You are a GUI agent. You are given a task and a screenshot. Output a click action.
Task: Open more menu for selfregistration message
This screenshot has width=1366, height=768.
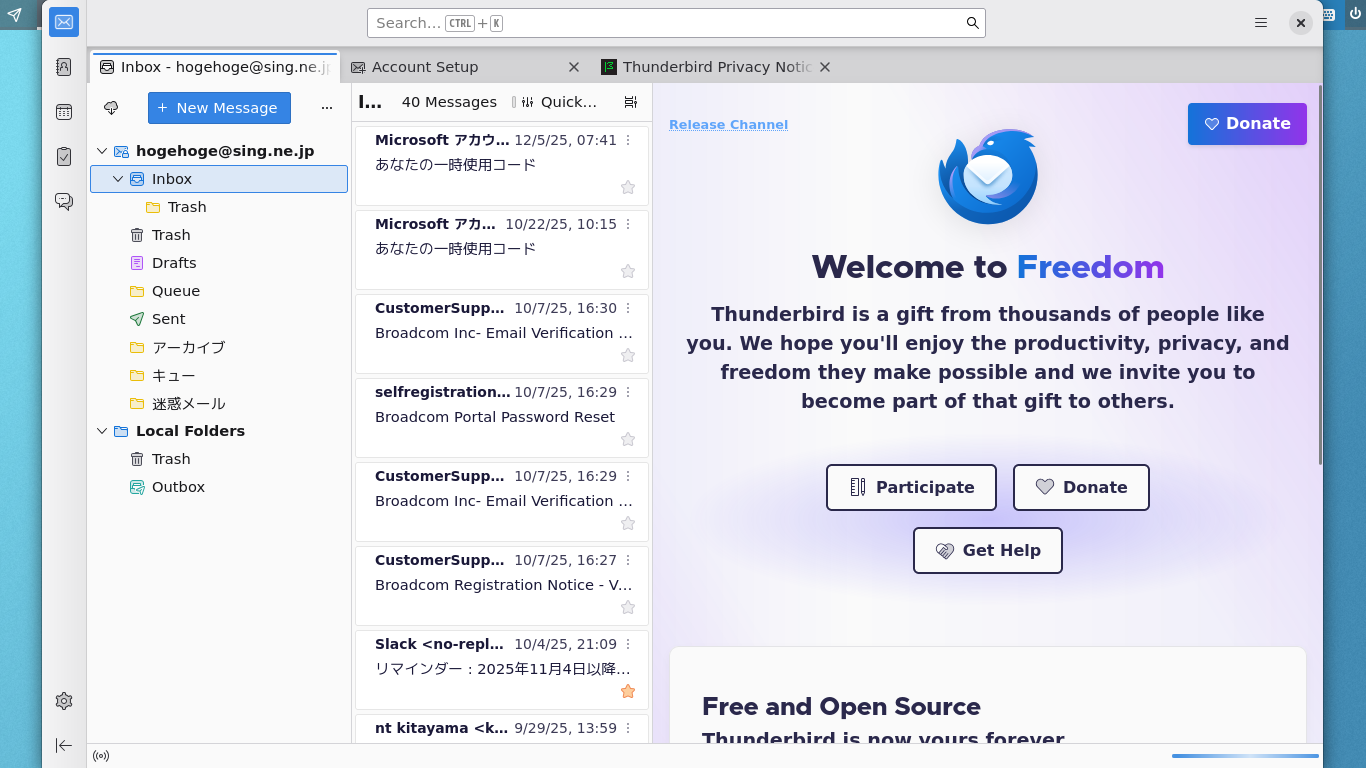[628, 392]
